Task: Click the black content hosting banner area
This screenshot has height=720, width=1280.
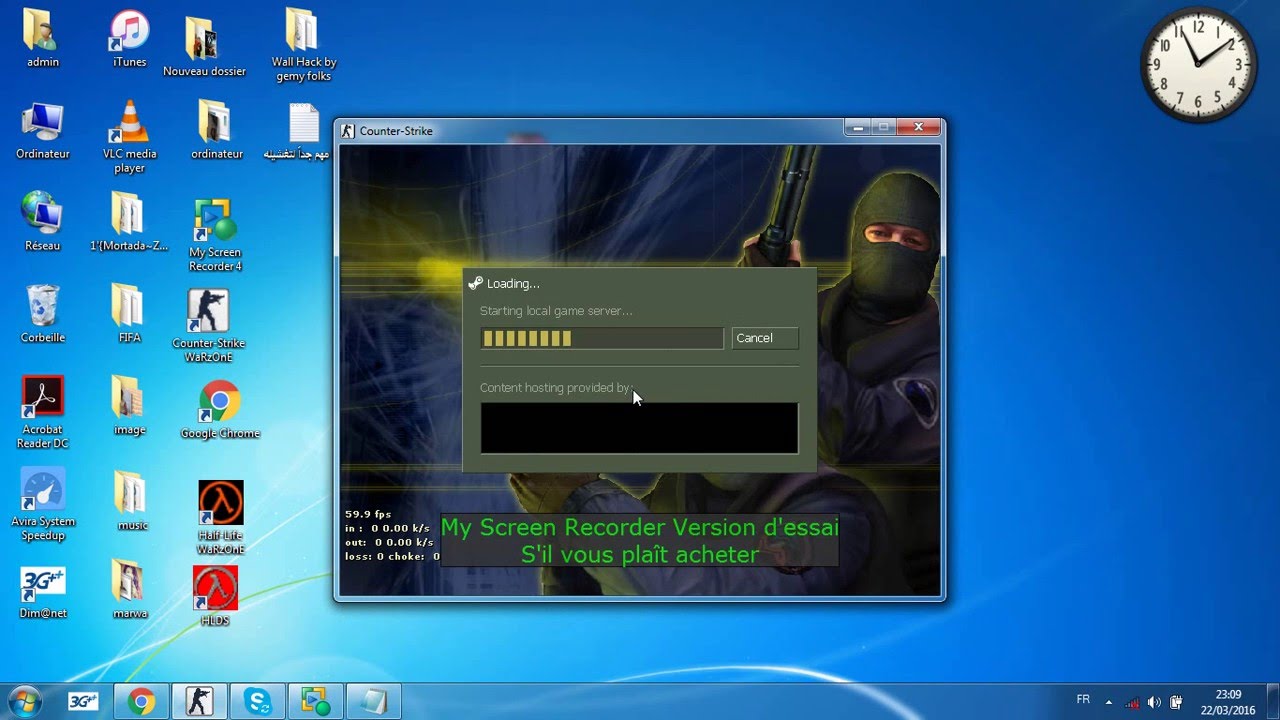Action: point(639,428)
